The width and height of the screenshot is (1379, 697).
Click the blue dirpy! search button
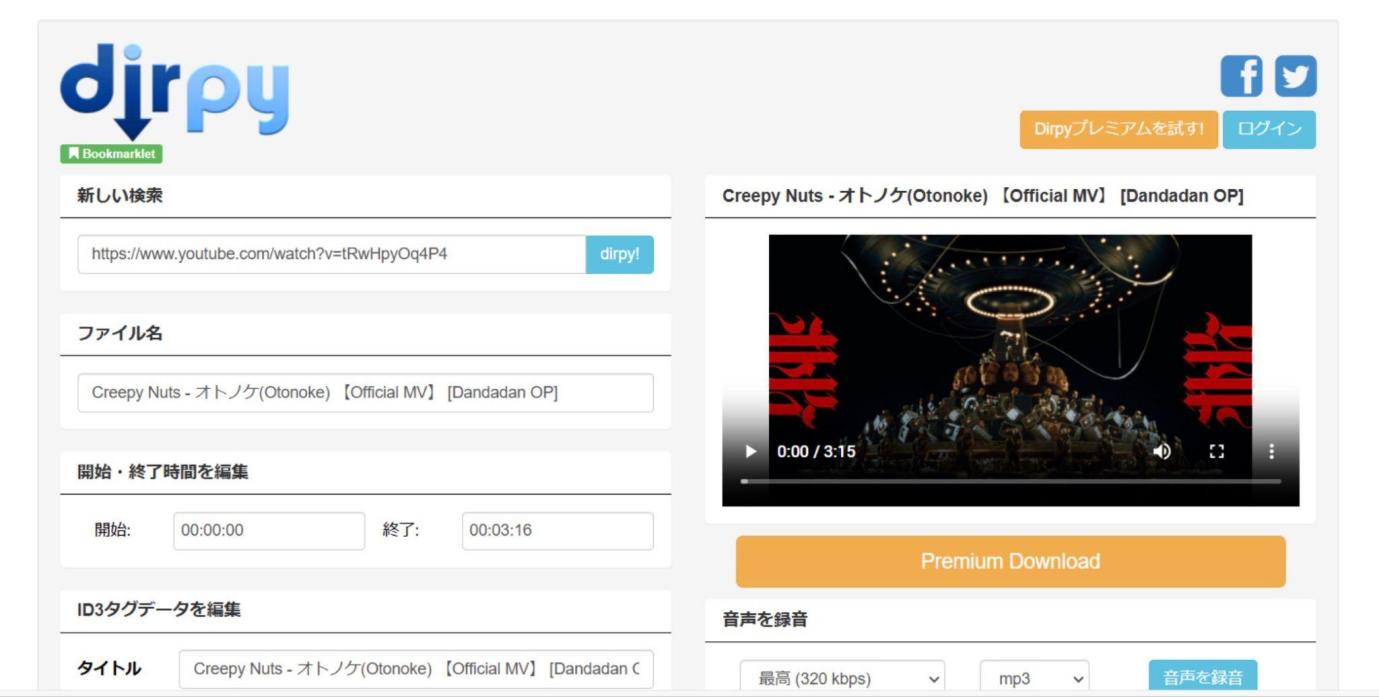pyautogui.click(x=619, y=254)
